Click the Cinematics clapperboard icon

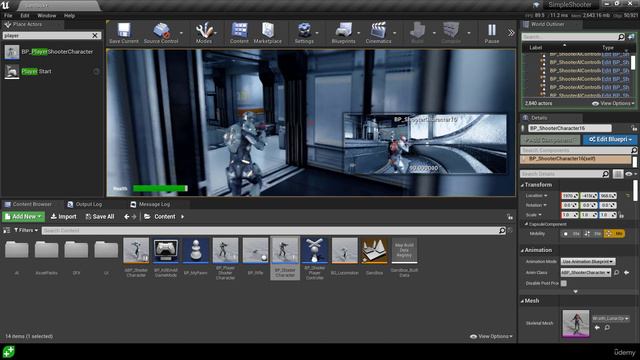click(378, 33)
